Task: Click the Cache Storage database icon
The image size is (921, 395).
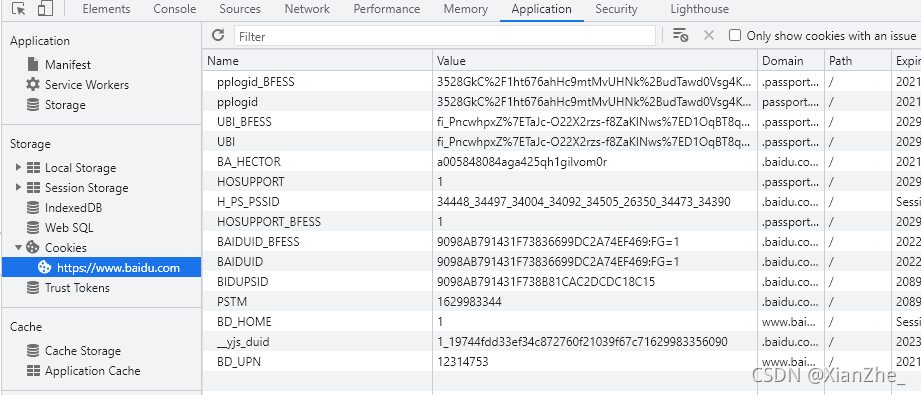Action: [33, 350]
